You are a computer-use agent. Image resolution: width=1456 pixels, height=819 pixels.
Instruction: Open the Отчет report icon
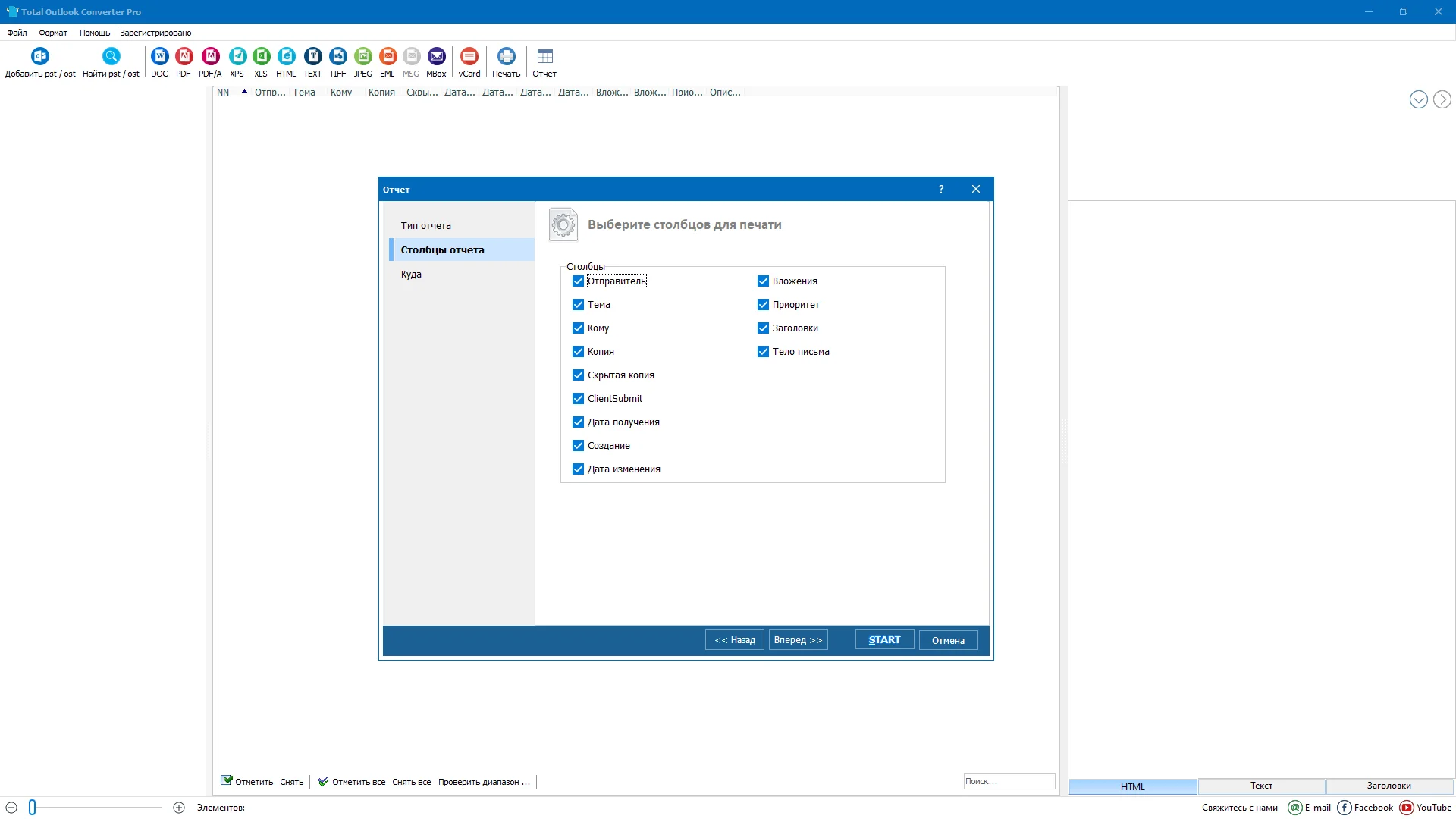544,56
